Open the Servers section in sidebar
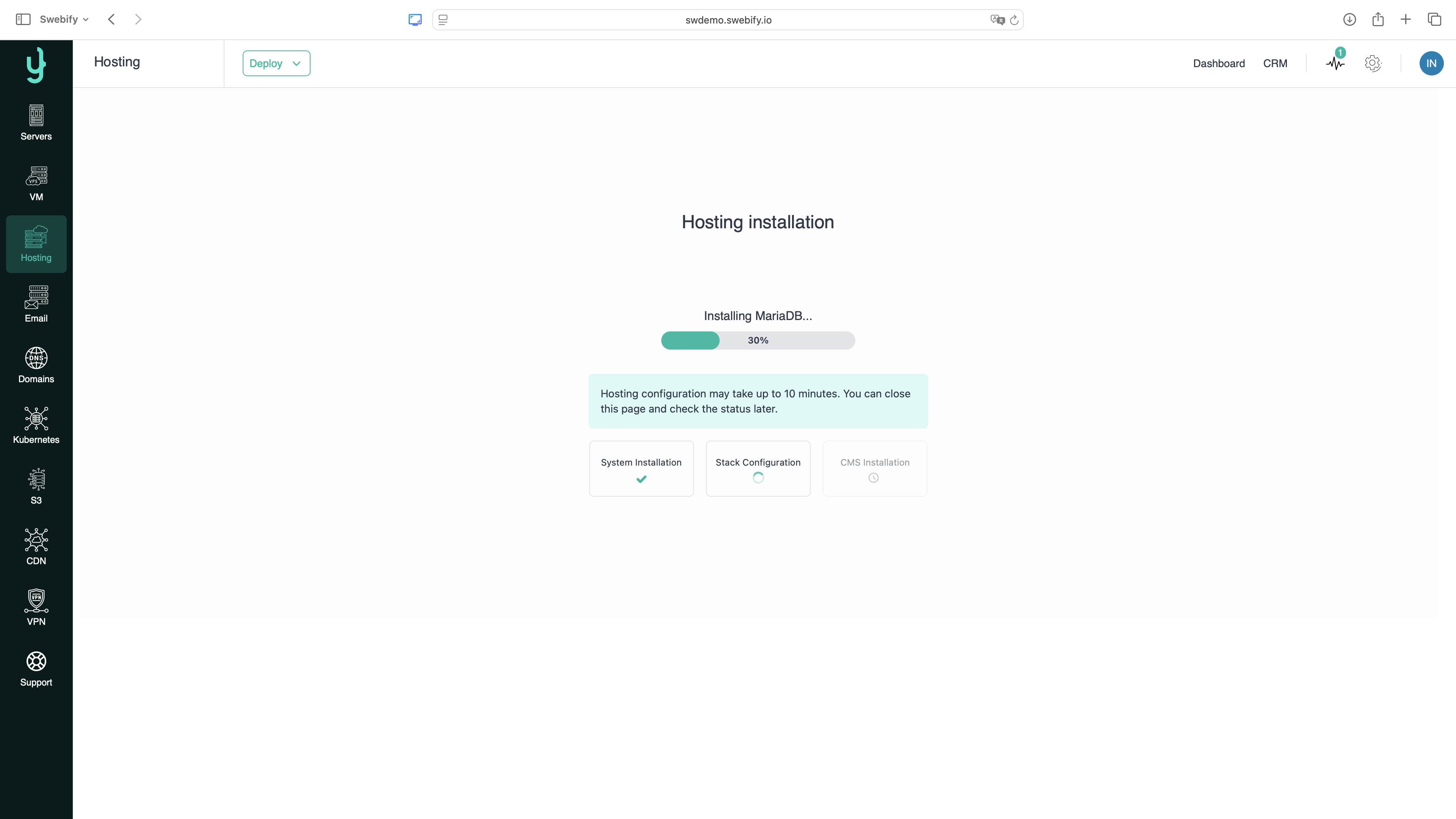 [x=36, y=122]
